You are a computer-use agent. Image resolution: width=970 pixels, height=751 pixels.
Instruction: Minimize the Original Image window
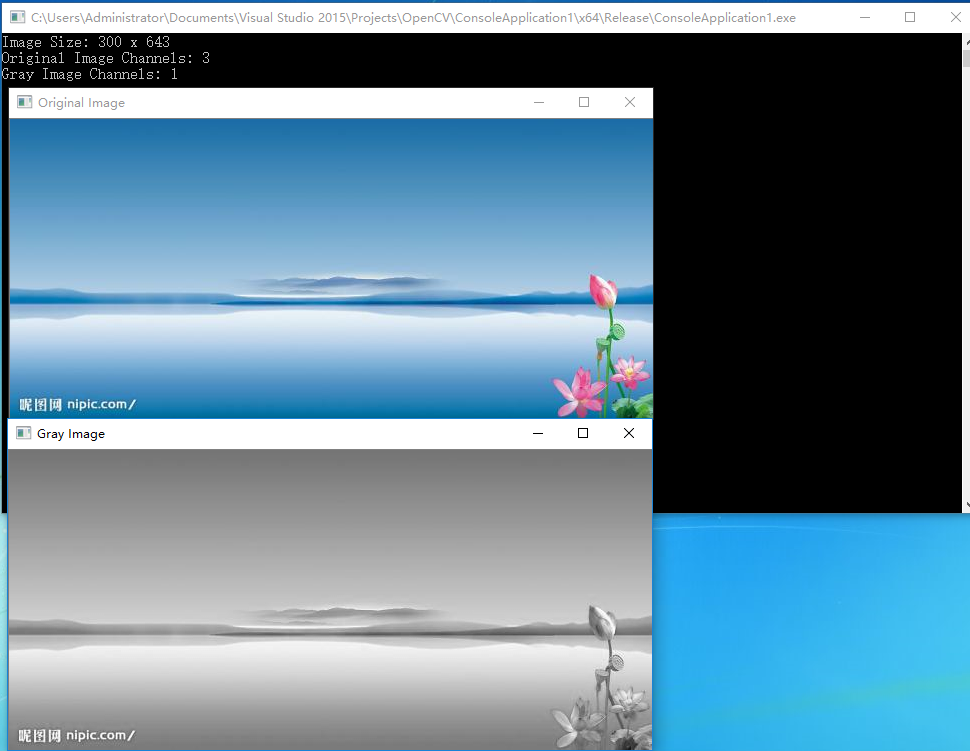point(539,102)
